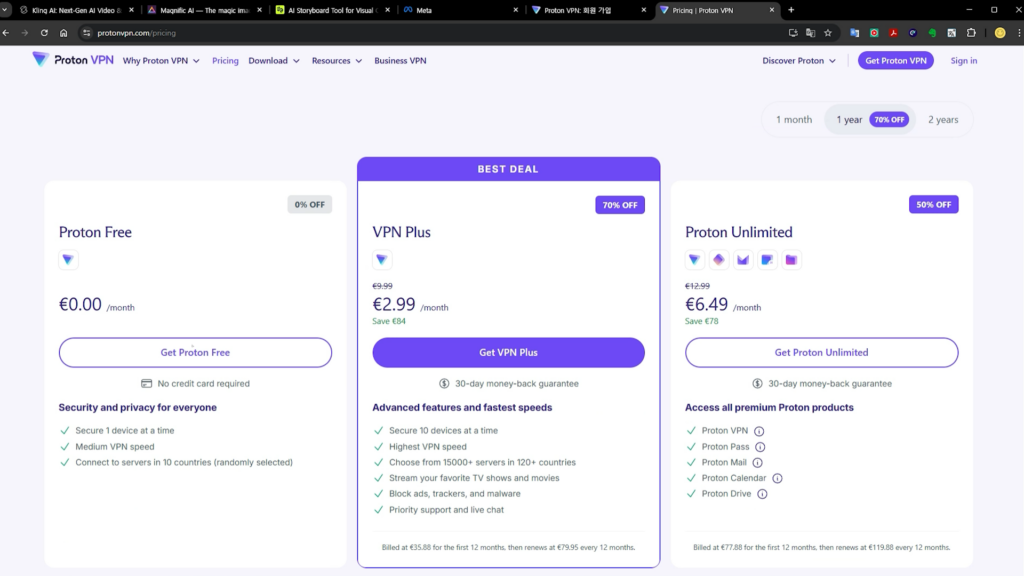Reload the page with refresh icon
This screenshot has height=576, width=1024.
coord(44,33)
